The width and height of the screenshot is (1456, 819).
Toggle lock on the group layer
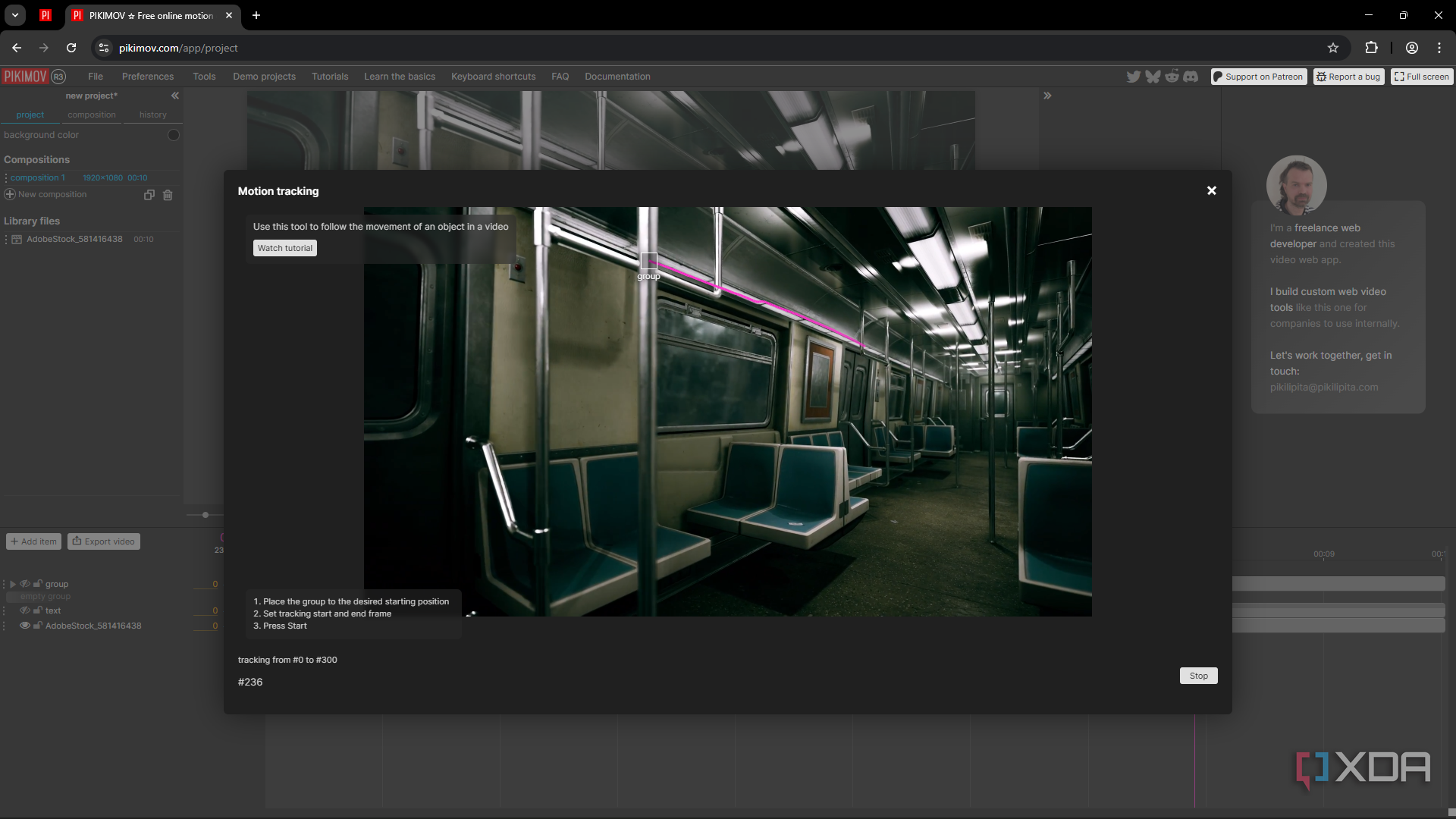37,584
